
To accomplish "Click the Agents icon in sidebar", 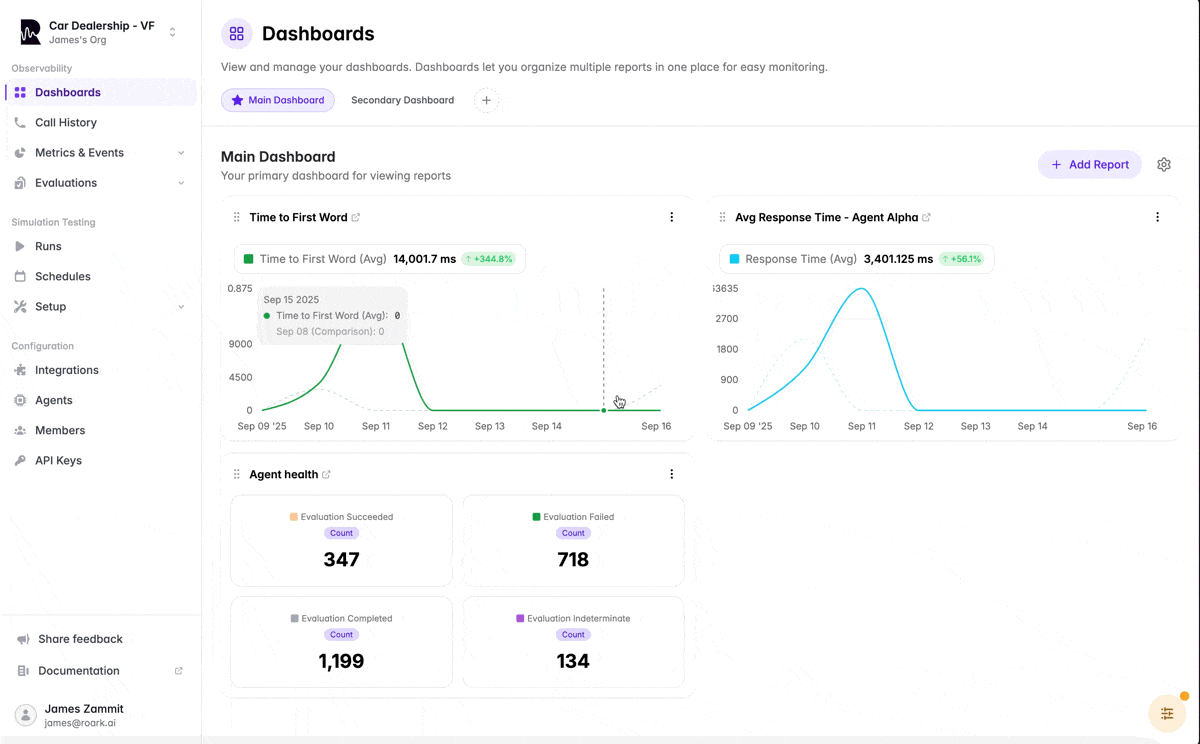I will tap(20, 400).
